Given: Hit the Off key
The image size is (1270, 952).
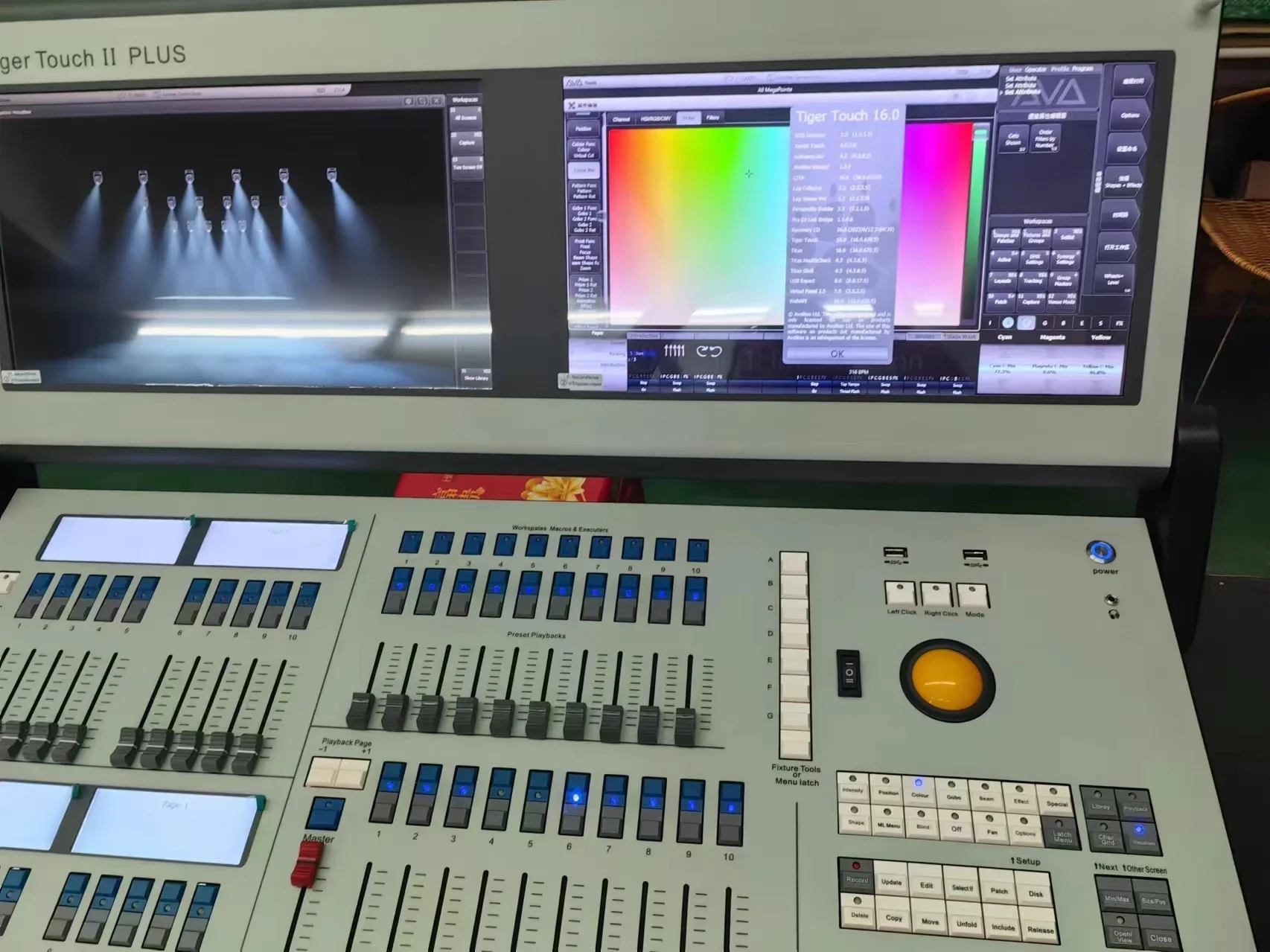Looking at the screenshot, I should (957, 826).
